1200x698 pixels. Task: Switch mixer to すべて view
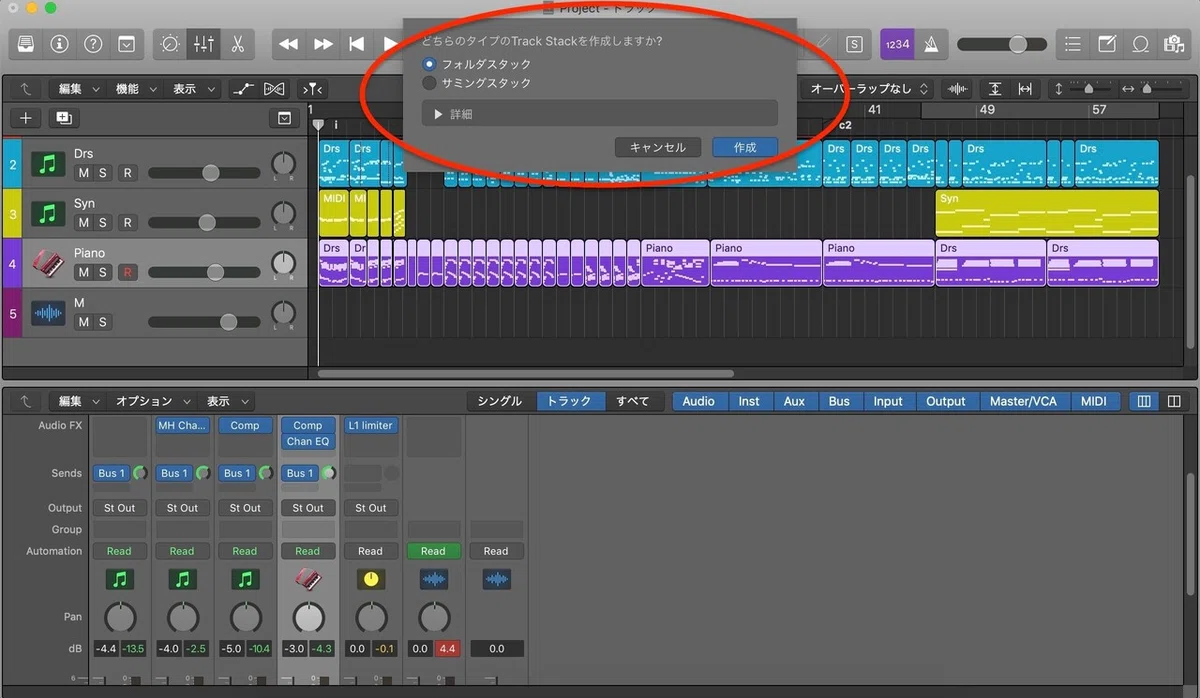[x=632, y=401]
